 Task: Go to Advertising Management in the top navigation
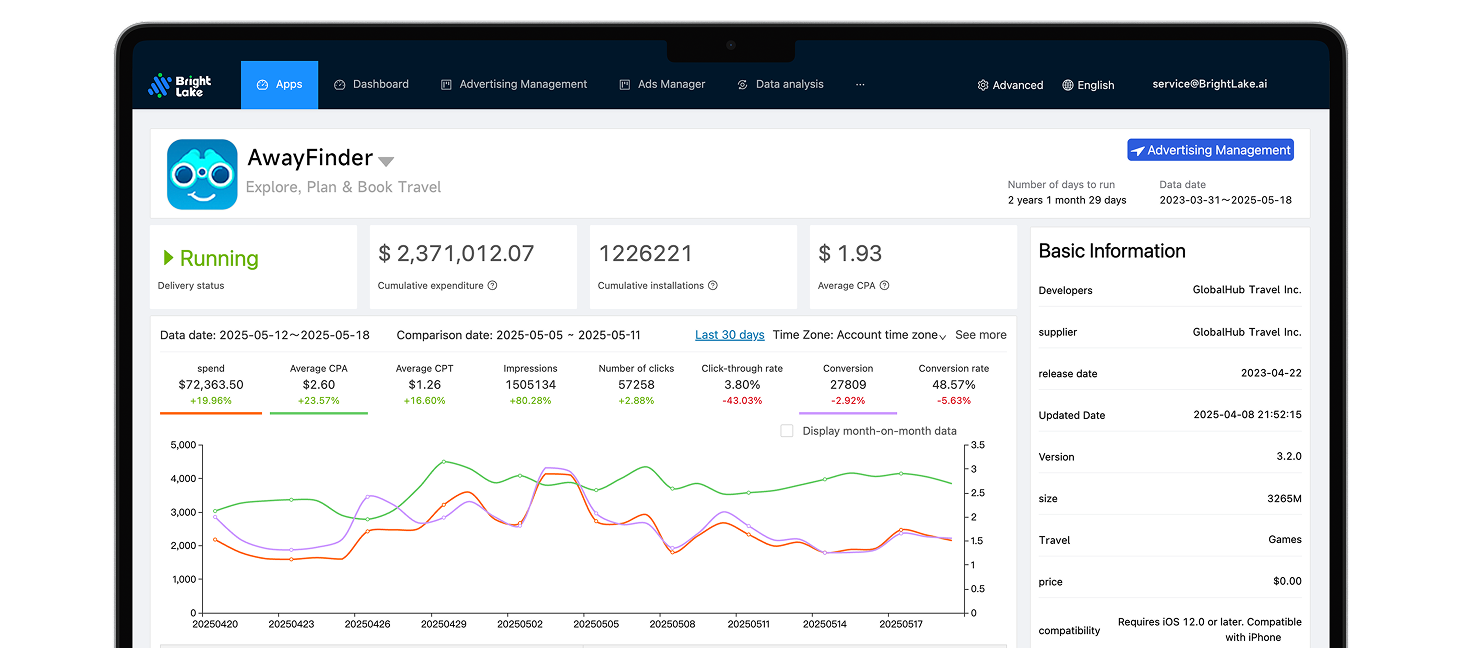(514, 85)
